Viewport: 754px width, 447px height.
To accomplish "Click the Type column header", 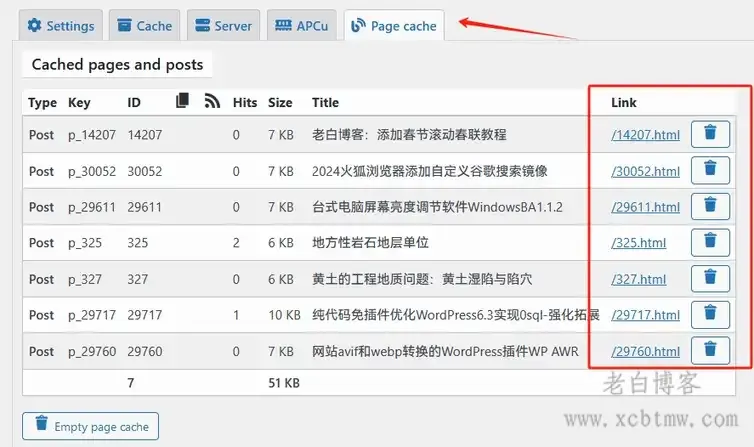I will coord(42,102).
